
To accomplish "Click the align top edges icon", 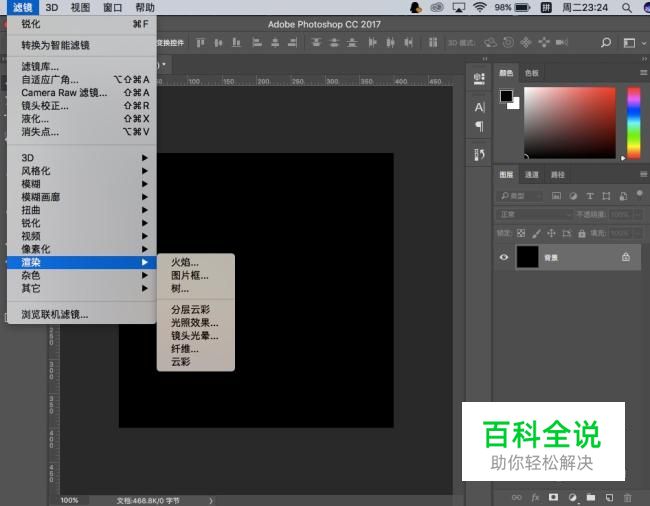I will point(201,42).
